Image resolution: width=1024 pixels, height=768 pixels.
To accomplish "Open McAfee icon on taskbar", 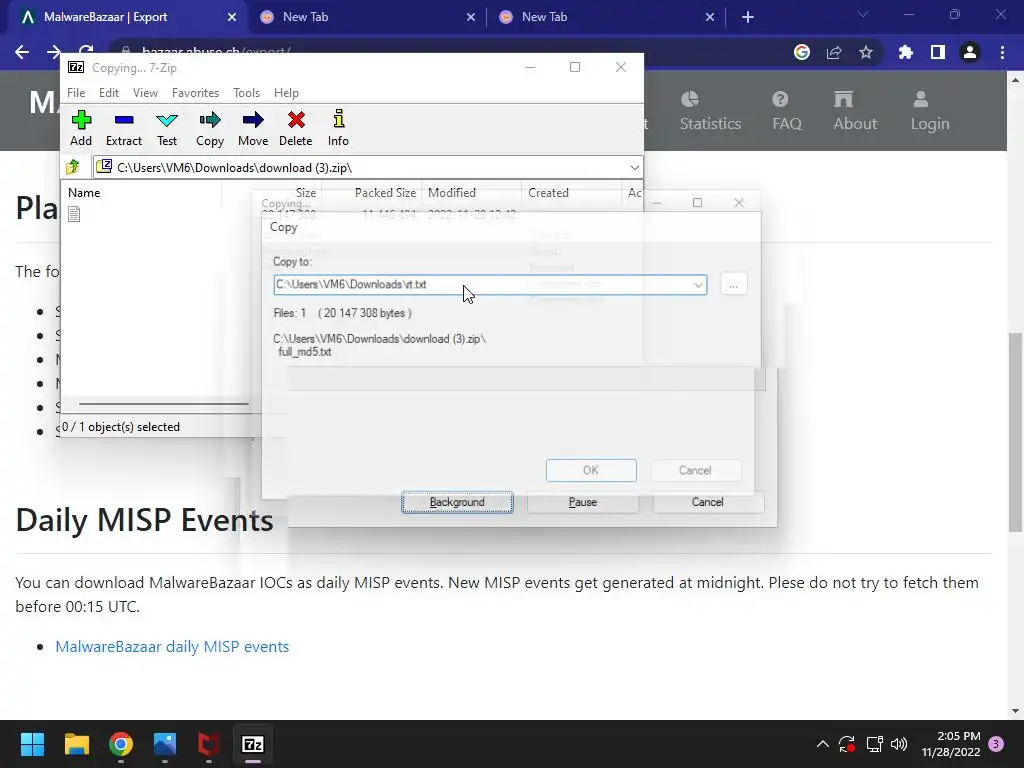I will point(209,744).
